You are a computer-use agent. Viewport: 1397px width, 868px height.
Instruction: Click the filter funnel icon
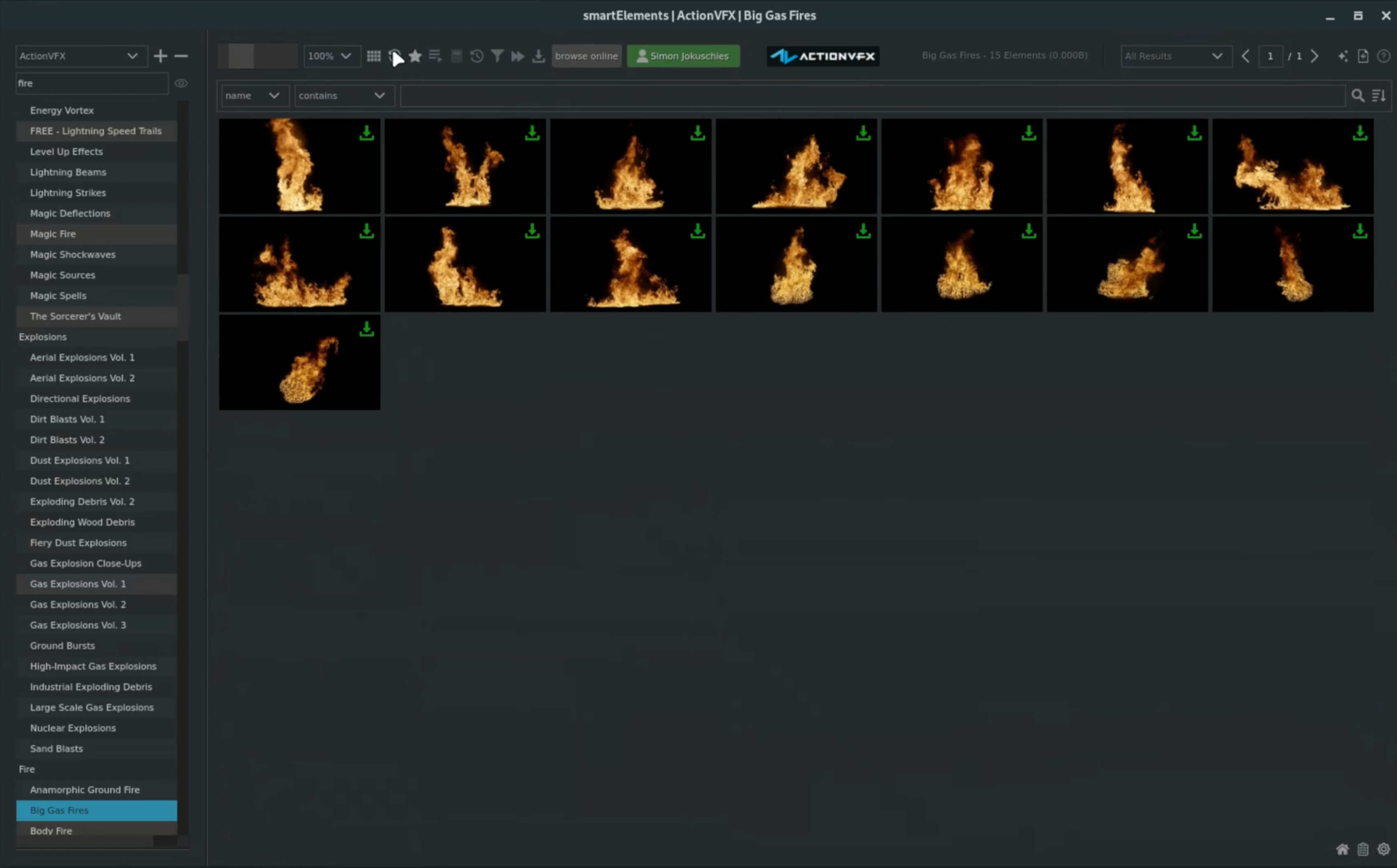click(497, 56)
